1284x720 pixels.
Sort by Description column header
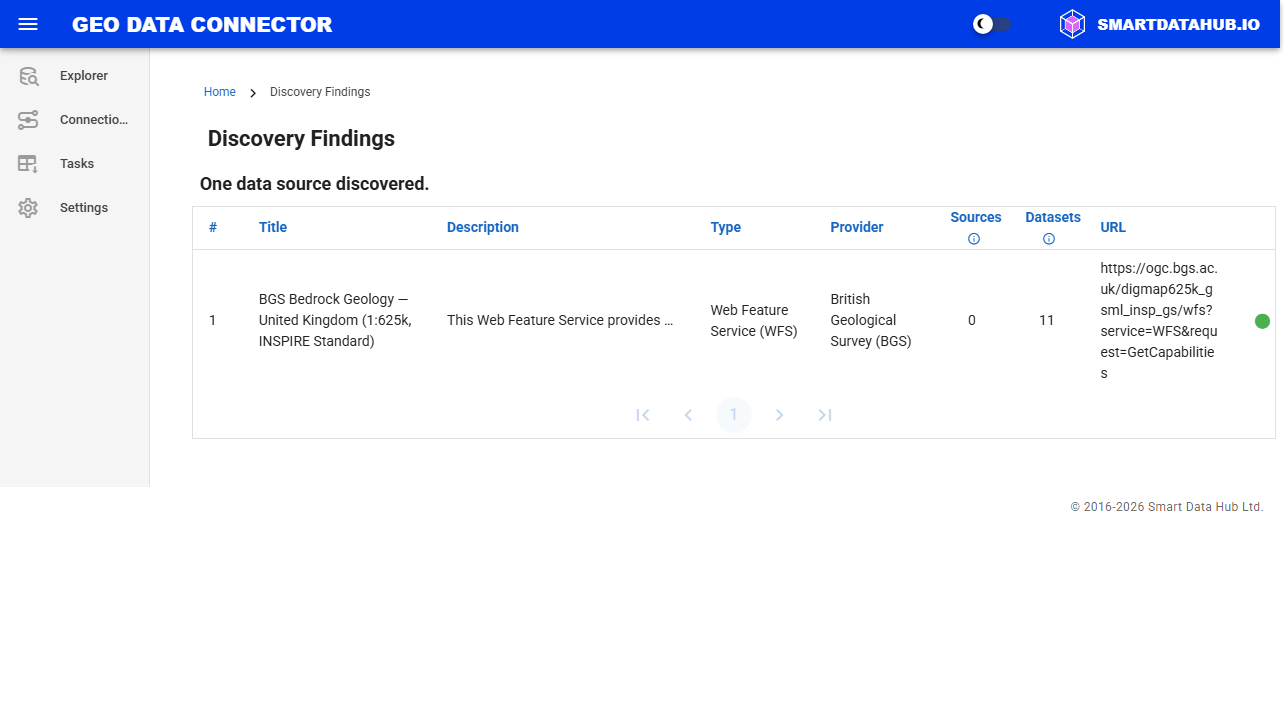click(483, 227)
